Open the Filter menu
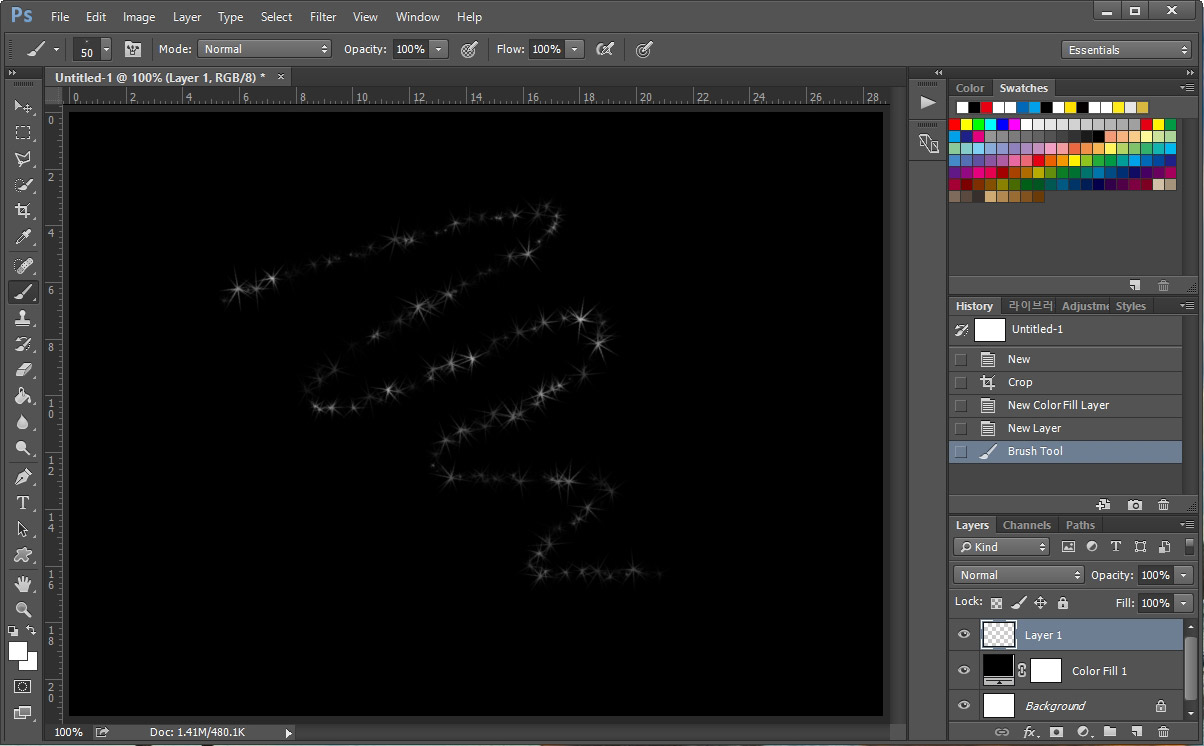Screen dimensions: 1204x746 (323, 17)
